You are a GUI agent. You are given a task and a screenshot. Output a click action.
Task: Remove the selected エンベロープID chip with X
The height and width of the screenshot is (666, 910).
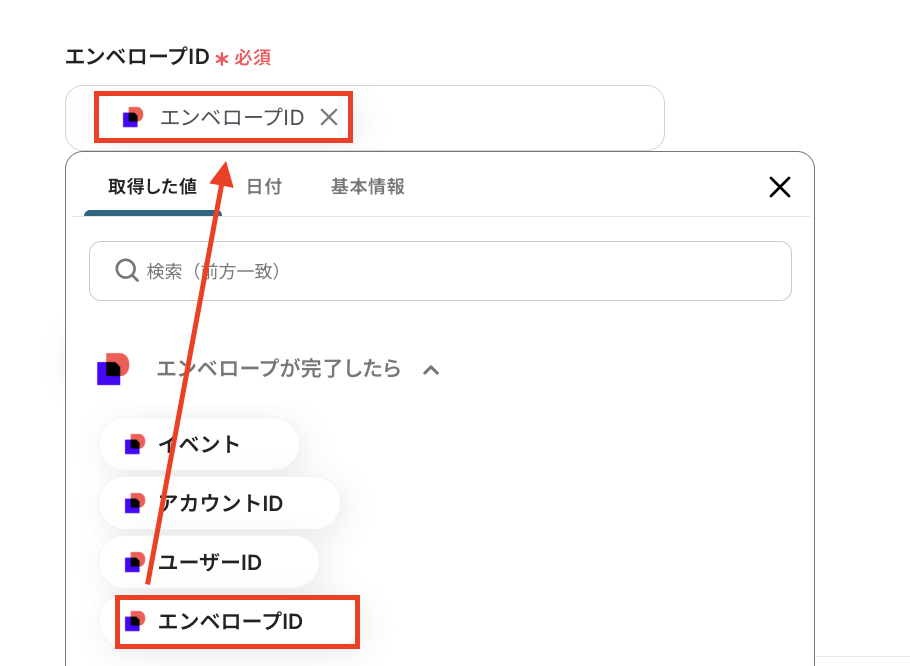(329, 118)
